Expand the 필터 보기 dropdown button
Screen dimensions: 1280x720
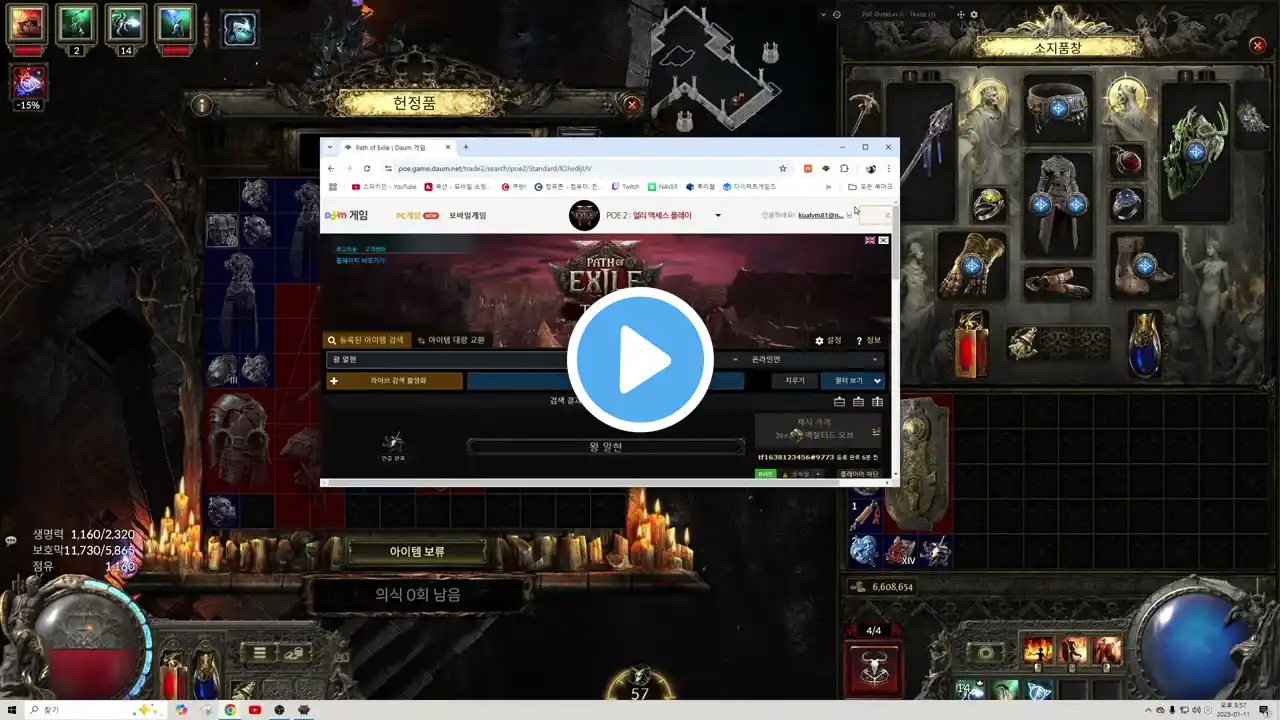(852, 381)
